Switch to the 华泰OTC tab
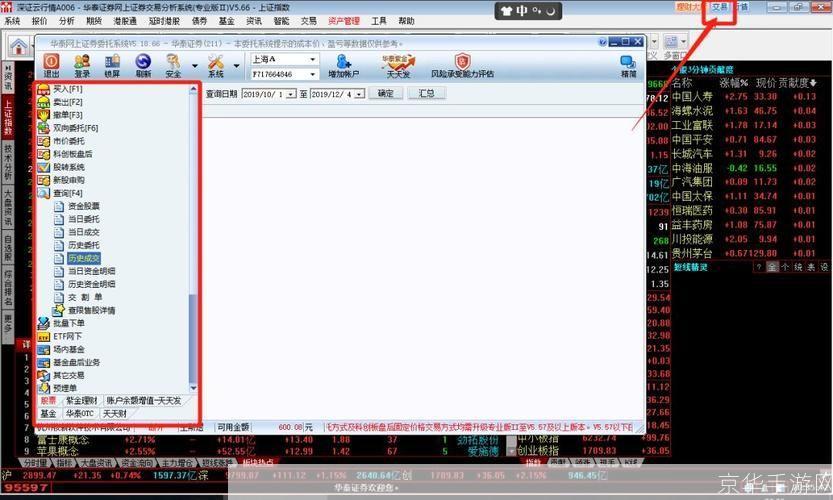 click(80, 413)
